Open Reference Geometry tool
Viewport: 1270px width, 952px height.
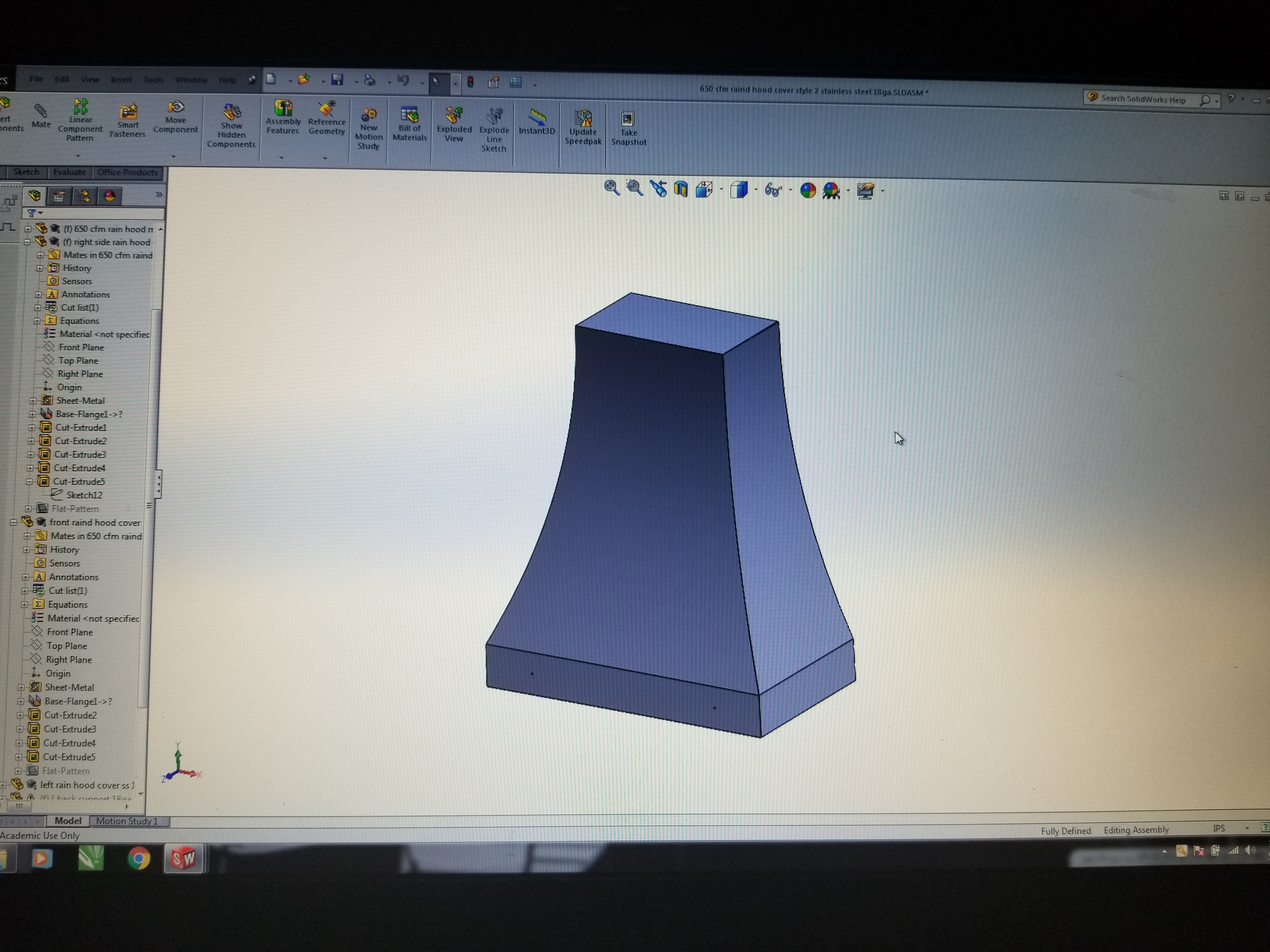tap(327, 118)
